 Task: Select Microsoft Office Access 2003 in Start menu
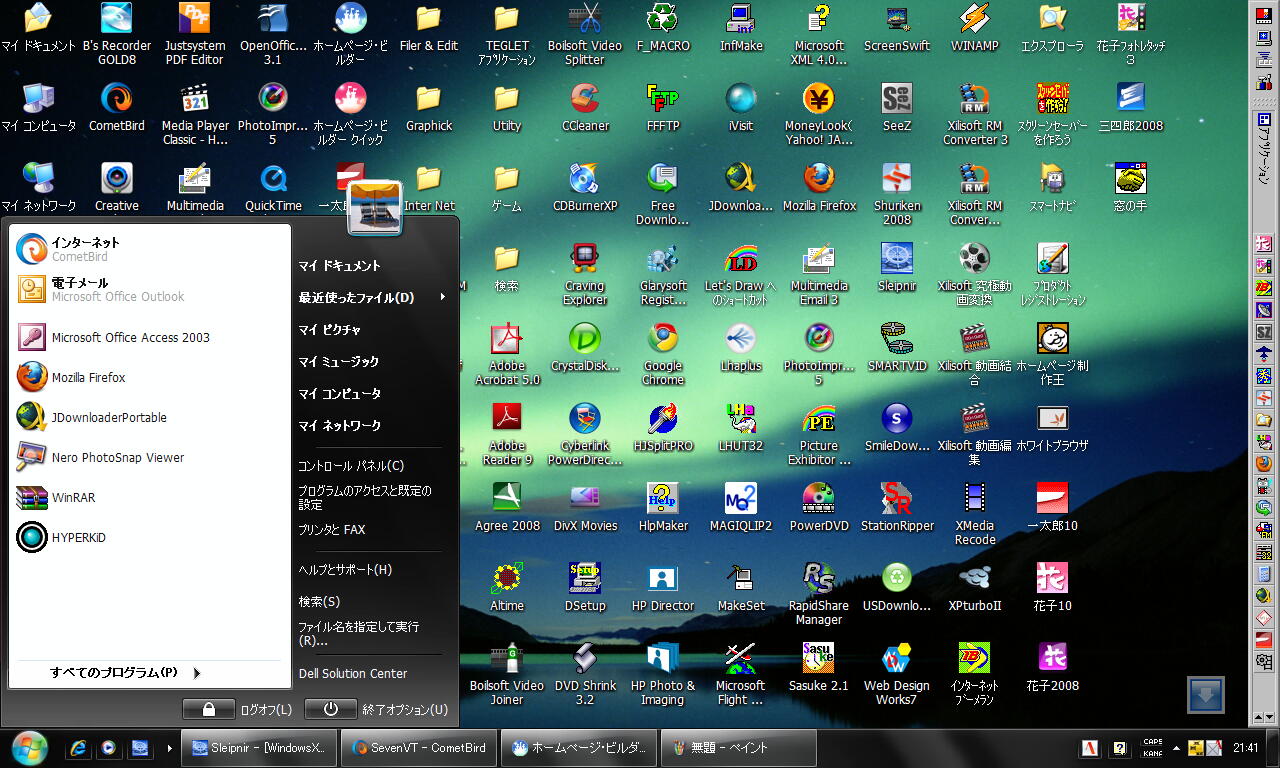pos(130,338)
